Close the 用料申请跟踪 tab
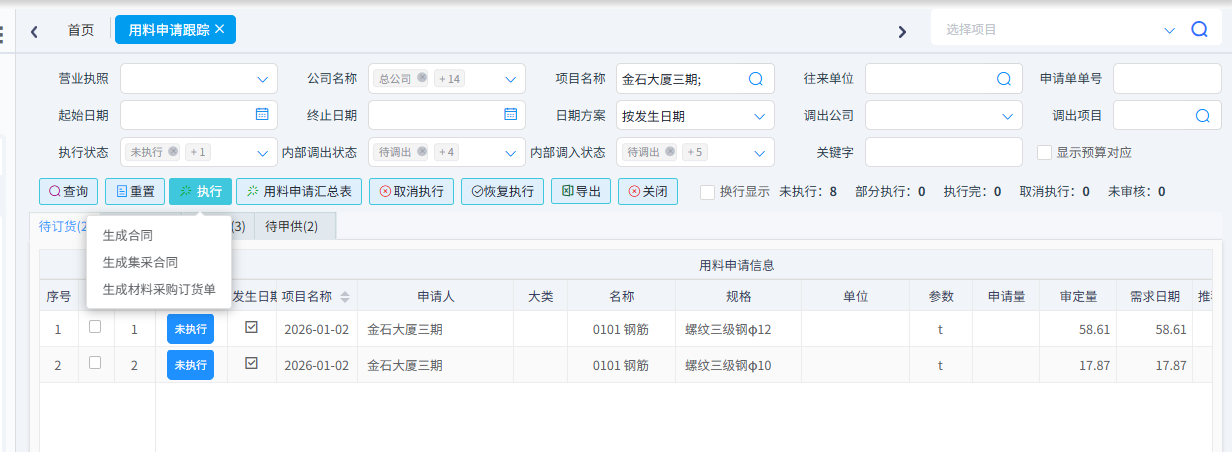 (x=219, y=29)
